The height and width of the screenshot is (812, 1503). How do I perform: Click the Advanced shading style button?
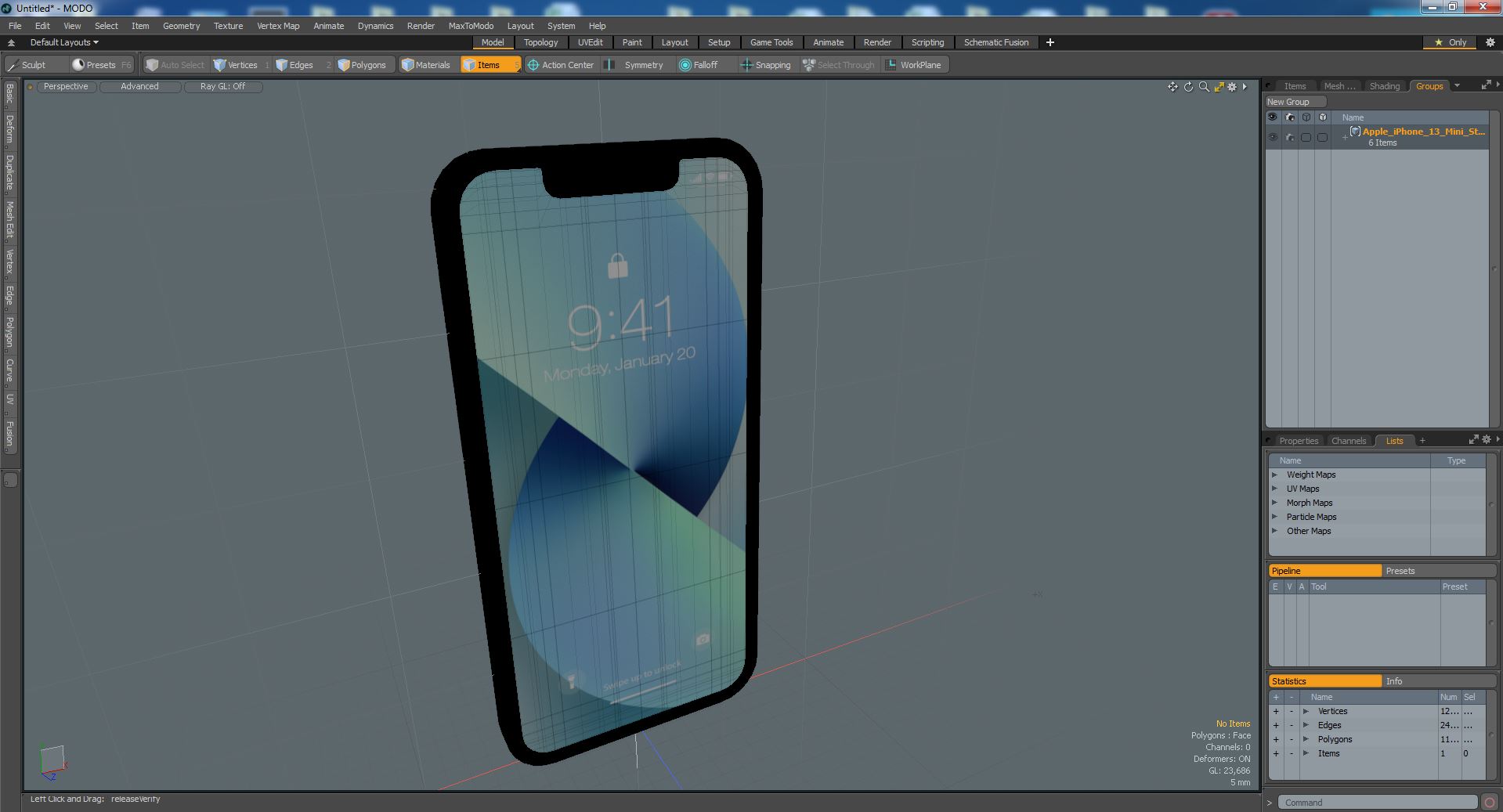click(x=139, y=87)
